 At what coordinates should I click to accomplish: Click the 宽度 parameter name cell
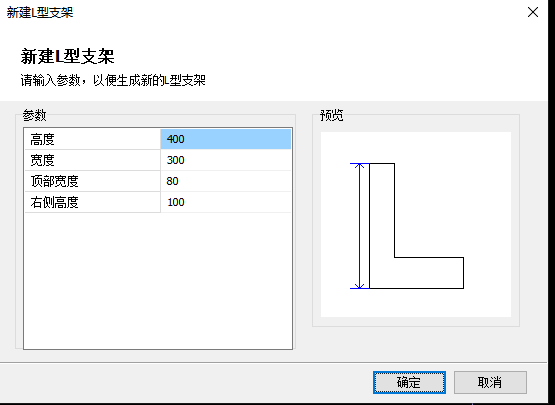coord(92,160)
